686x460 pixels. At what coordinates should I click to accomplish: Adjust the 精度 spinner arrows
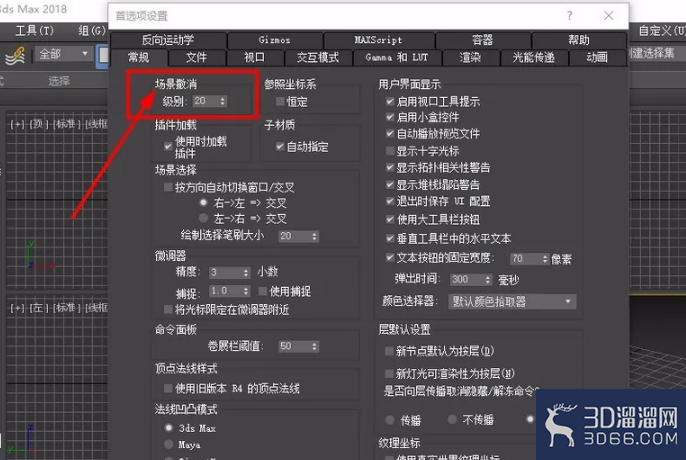(x=246, y=273)
